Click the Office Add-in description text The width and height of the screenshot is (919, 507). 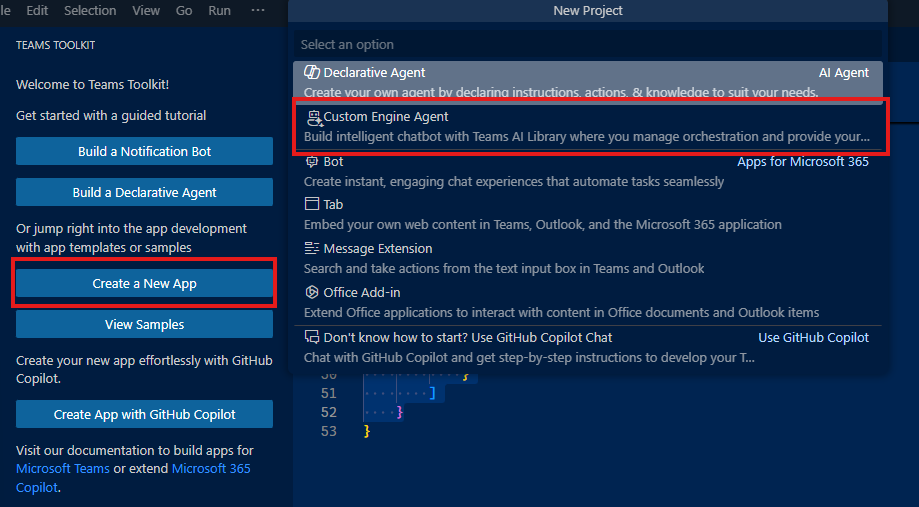point(561,312)
